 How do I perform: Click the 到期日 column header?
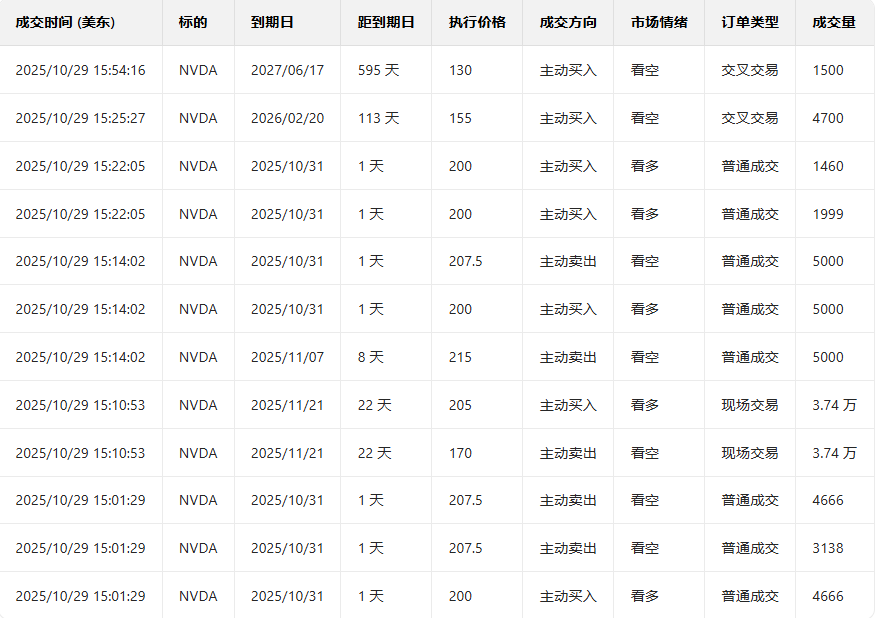tap(272, 22)
